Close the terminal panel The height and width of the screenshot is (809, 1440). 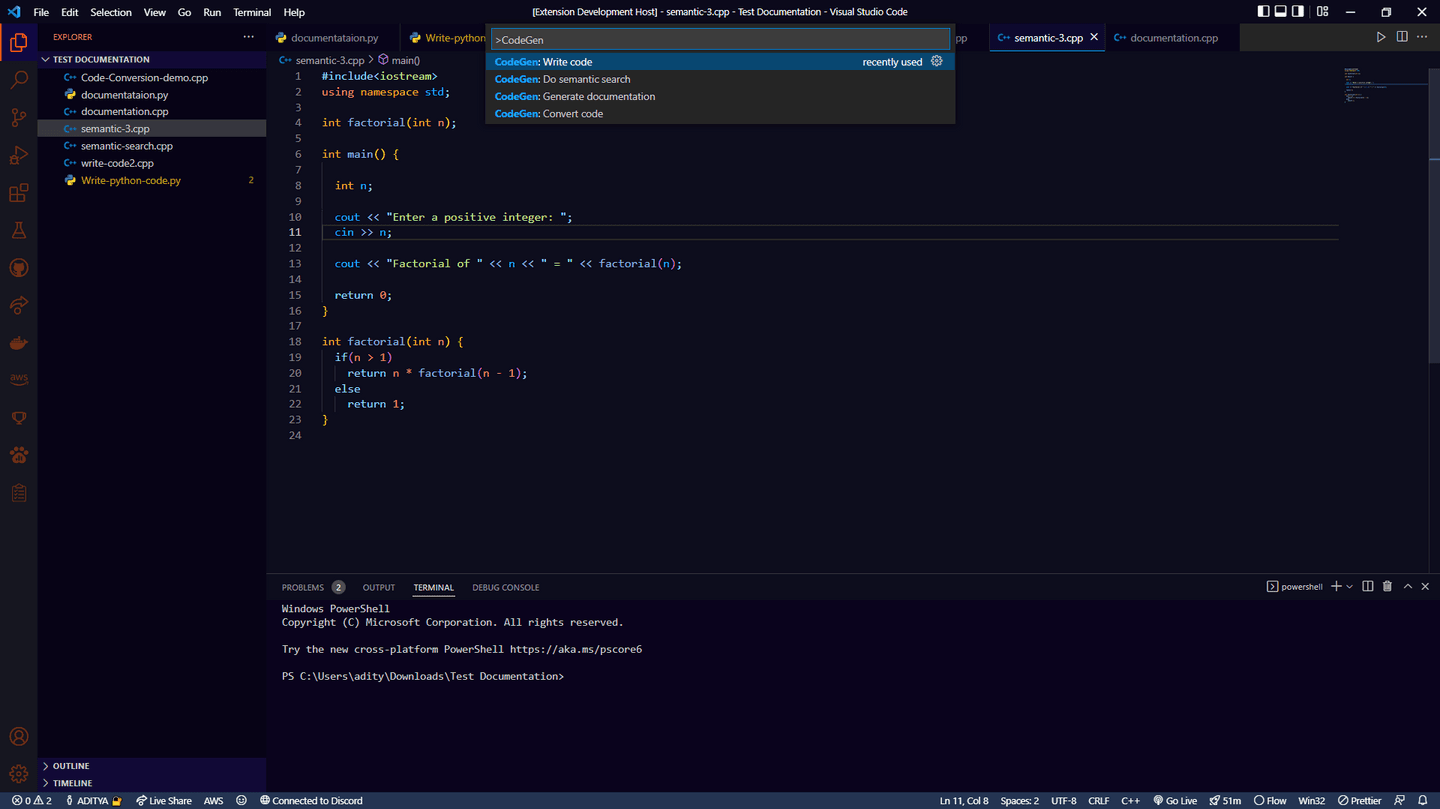(1425, 587)
